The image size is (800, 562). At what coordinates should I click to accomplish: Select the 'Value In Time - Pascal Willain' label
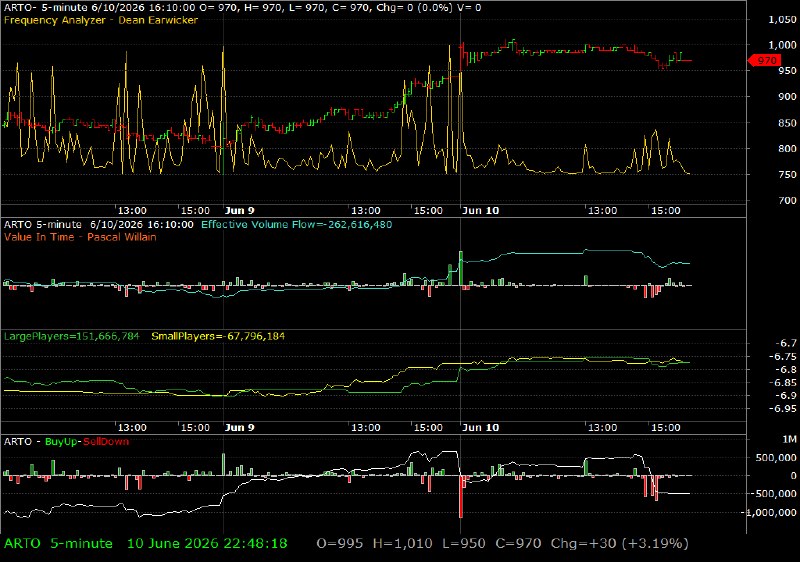click(x=80, y=237)
